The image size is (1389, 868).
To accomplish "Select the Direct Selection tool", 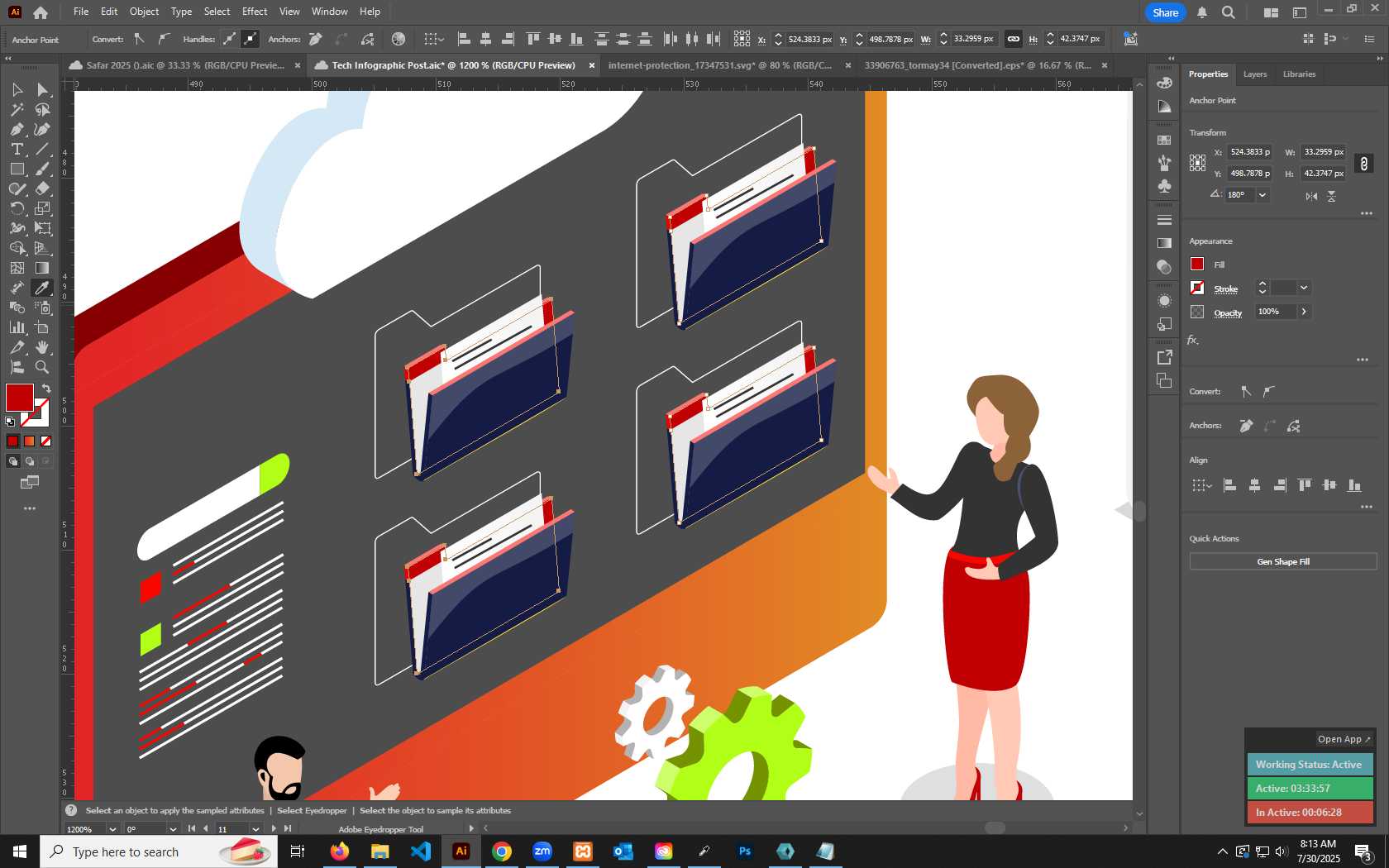I will point(42,89).
